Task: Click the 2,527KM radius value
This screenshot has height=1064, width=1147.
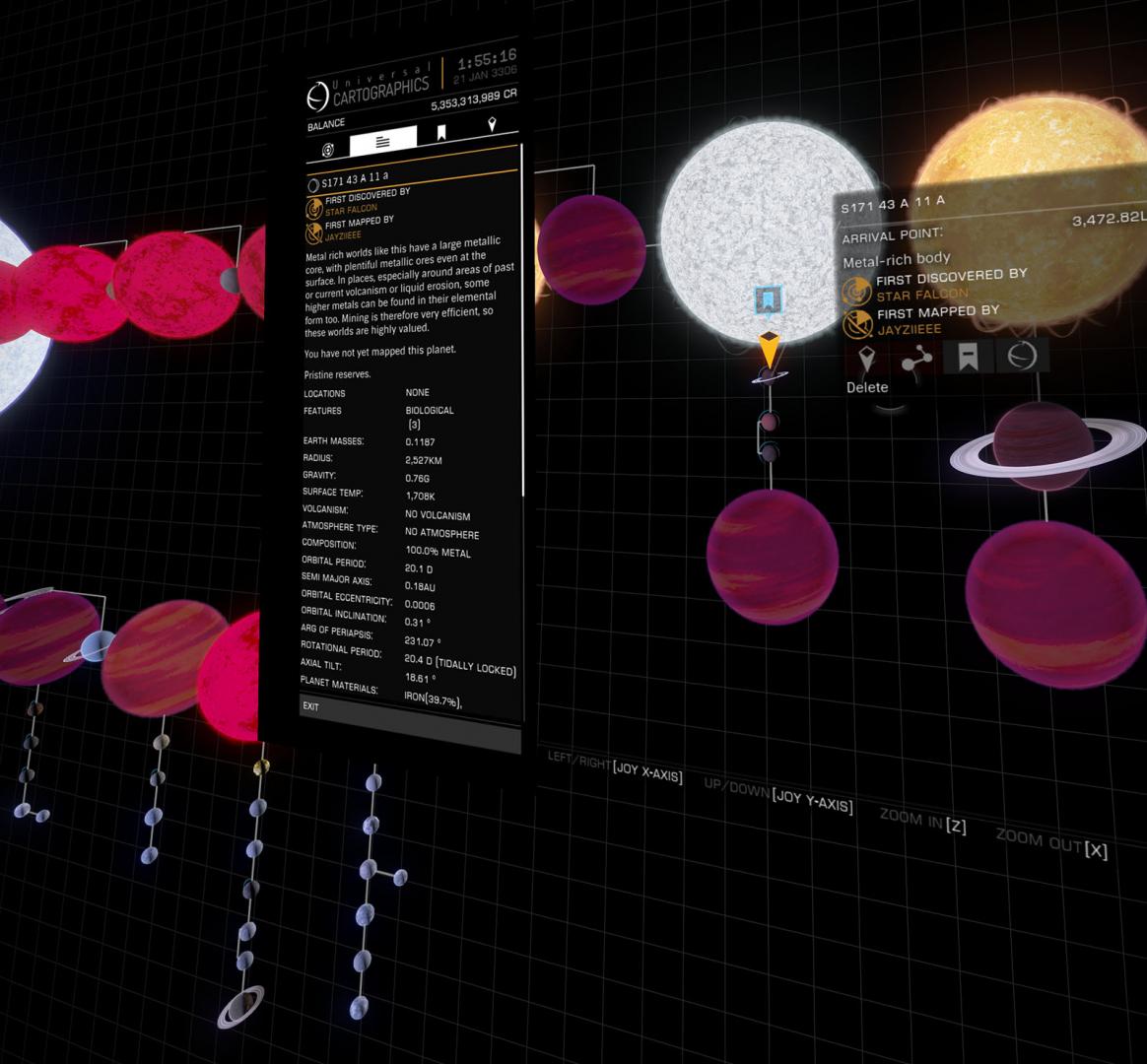Action: tap(424, 460)
